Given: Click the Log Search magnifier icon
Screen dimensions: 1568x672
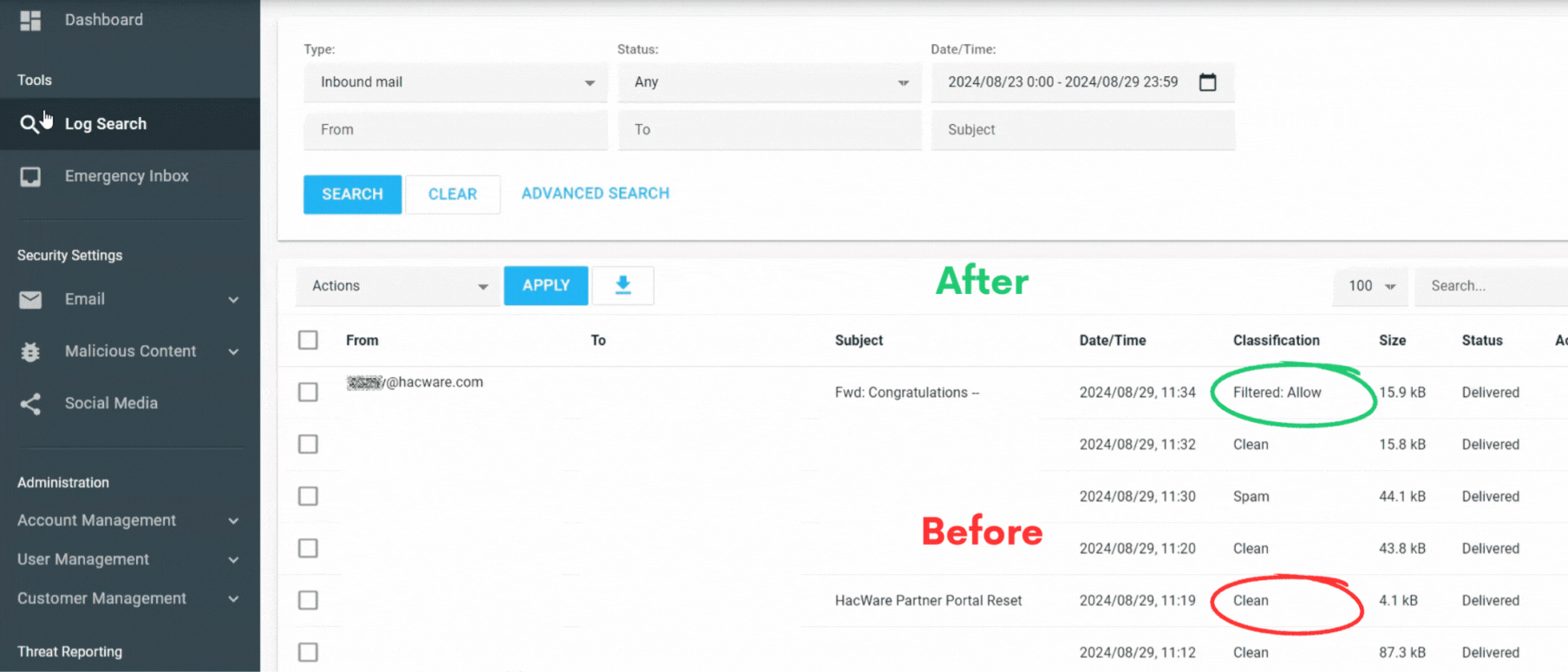Looking at the screenshot, I should [29, 124].
